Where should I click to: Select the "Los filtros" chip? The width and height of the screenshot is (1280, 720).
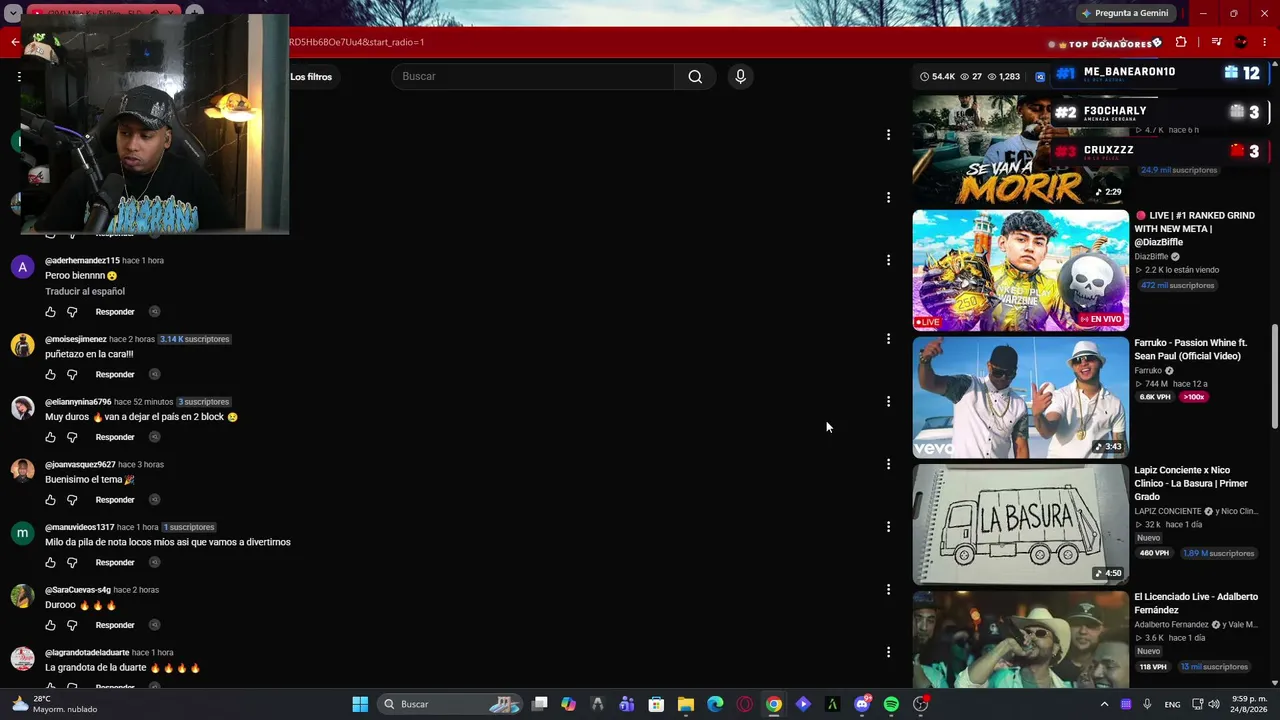[311, 77]
